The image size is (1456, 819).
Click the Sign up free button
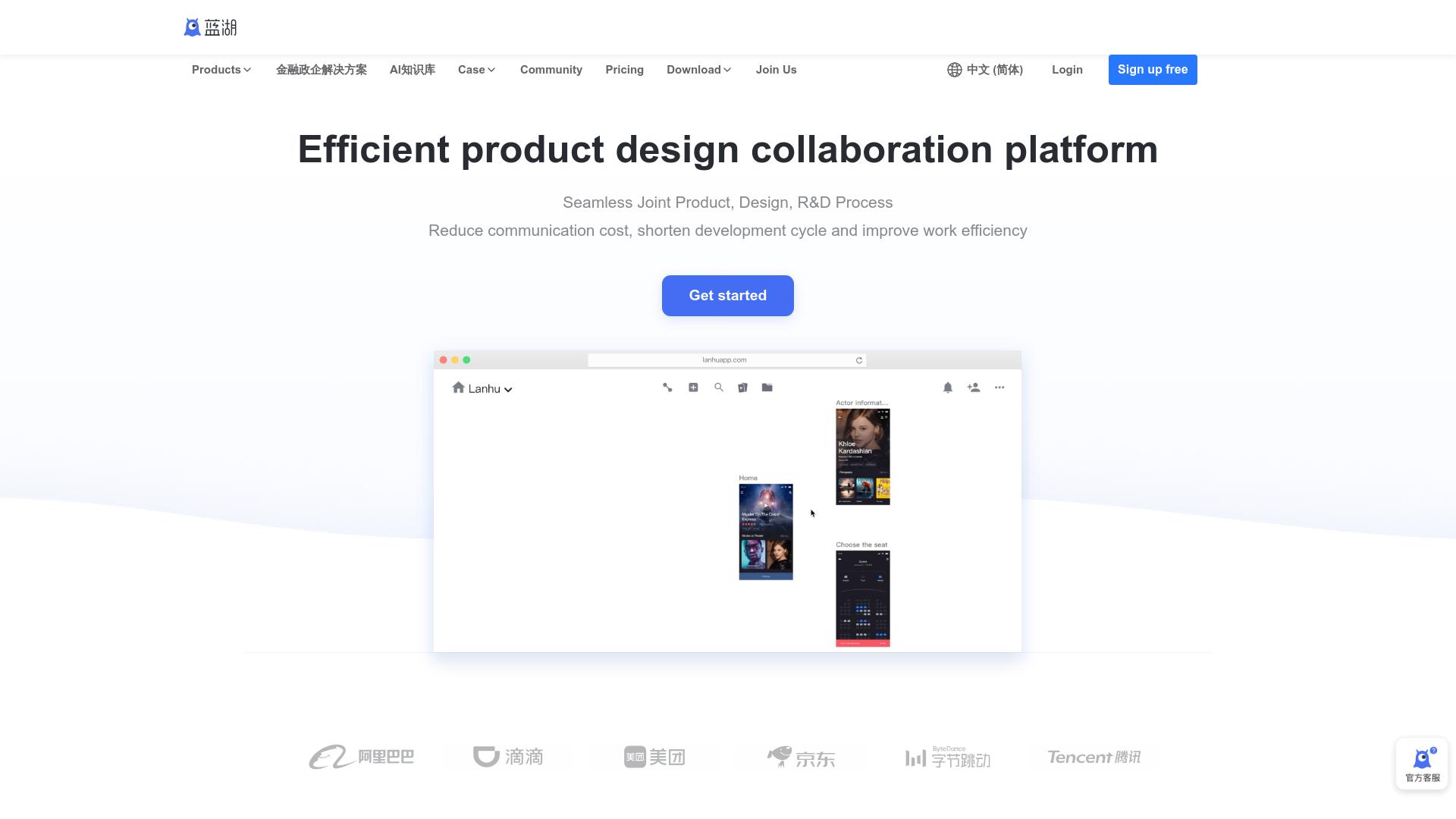pos(1152,69)
